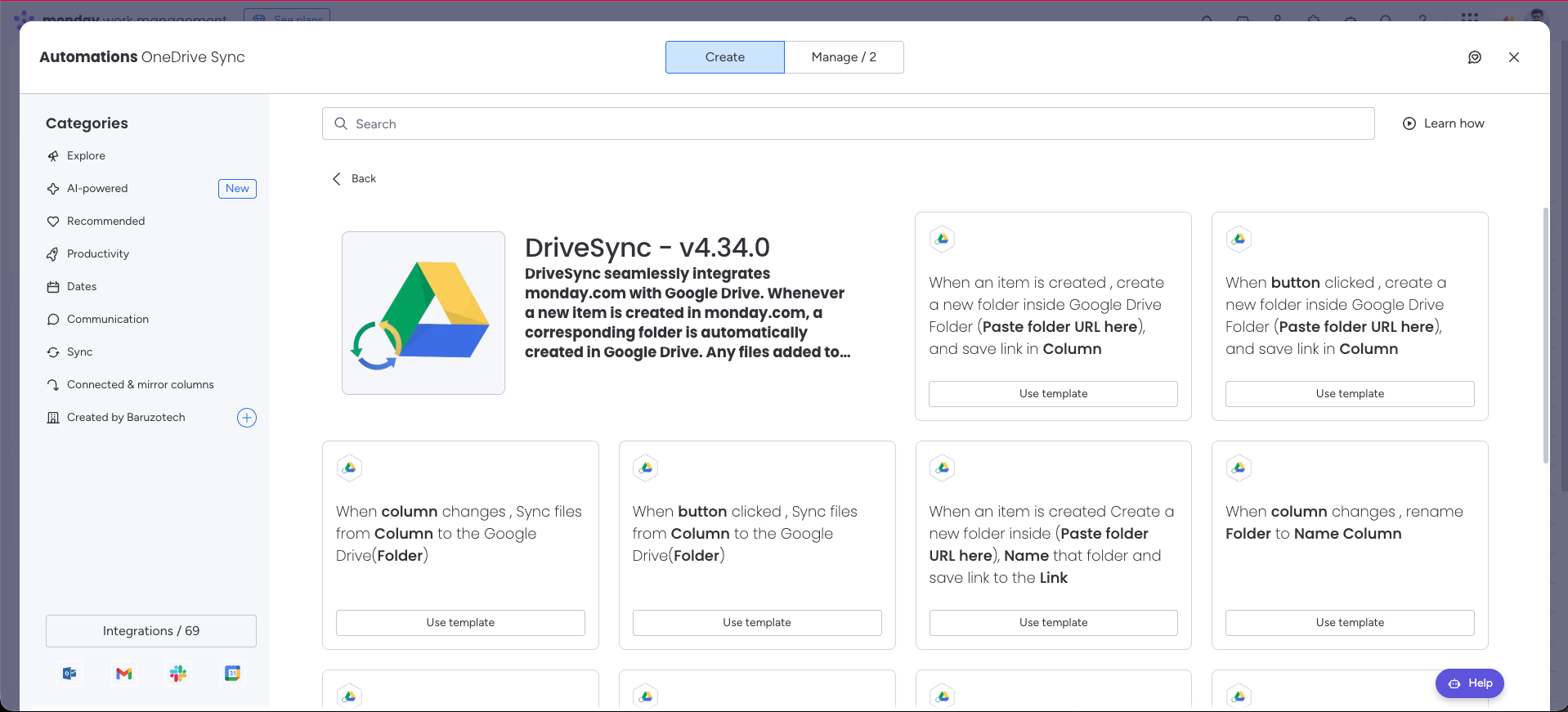Click Drive icon on button clicked Sync files card

point(646,468)
